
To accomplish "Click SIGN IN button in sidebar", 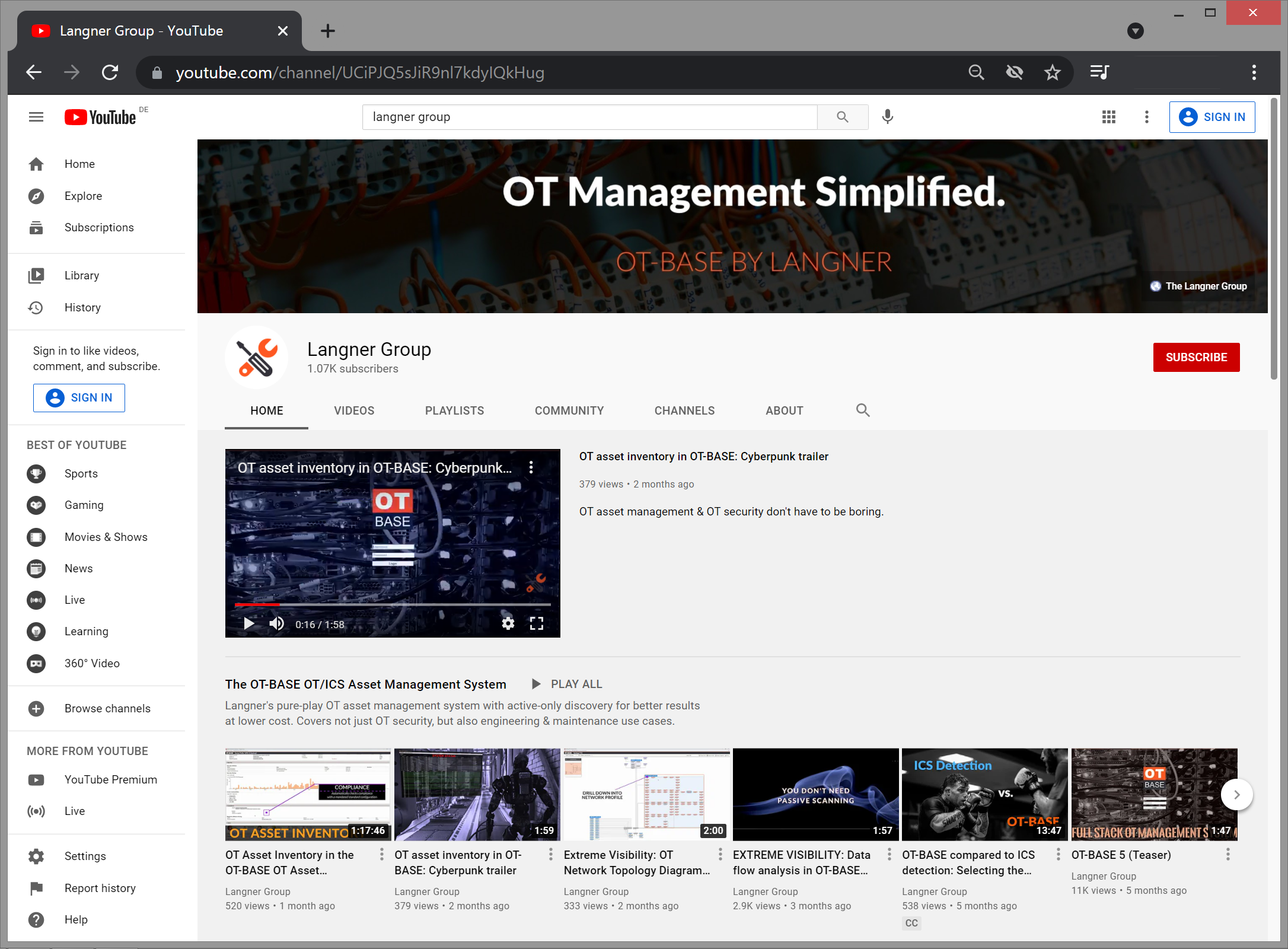I will click(x=79, y=397).
